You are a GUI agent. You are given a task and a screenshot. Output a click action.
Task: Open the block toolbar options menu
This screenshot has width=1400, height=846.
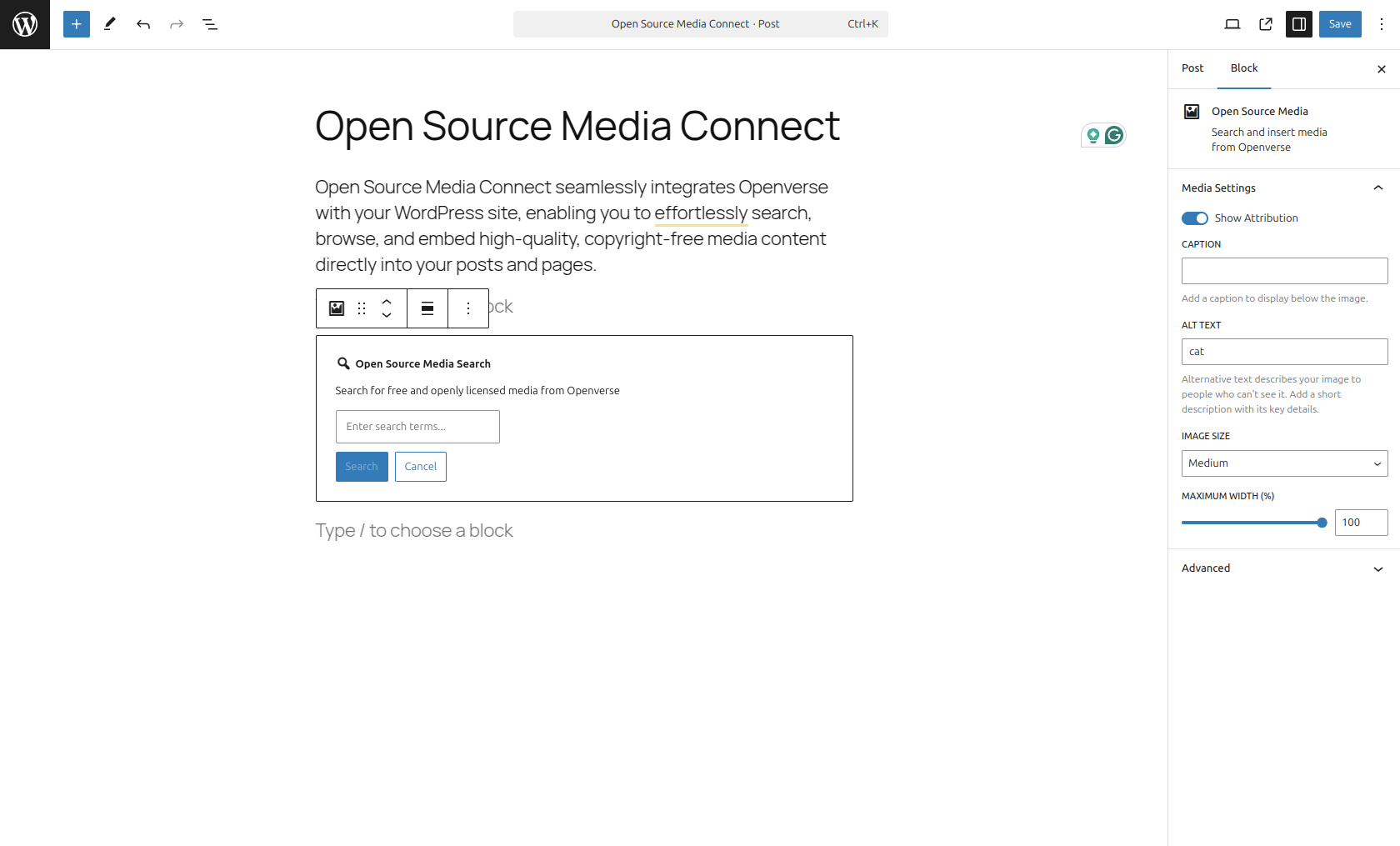pyautogui.click(x=468, y=308)
